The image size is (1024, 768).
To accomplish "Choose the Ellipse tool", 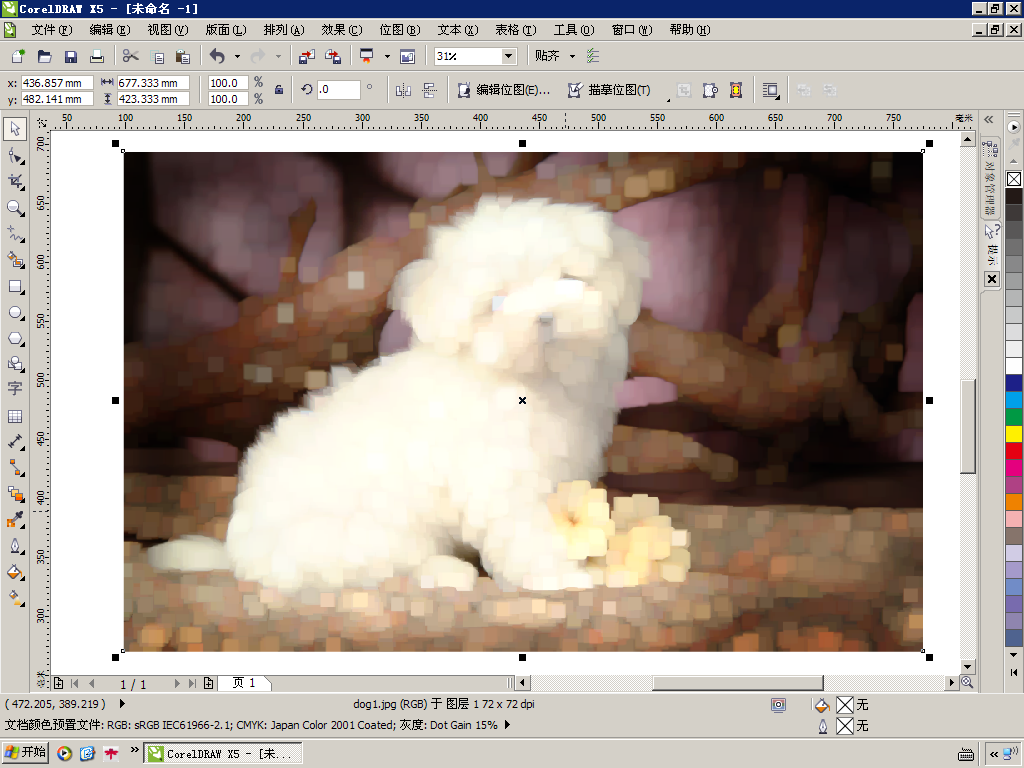I will point(15,312).
